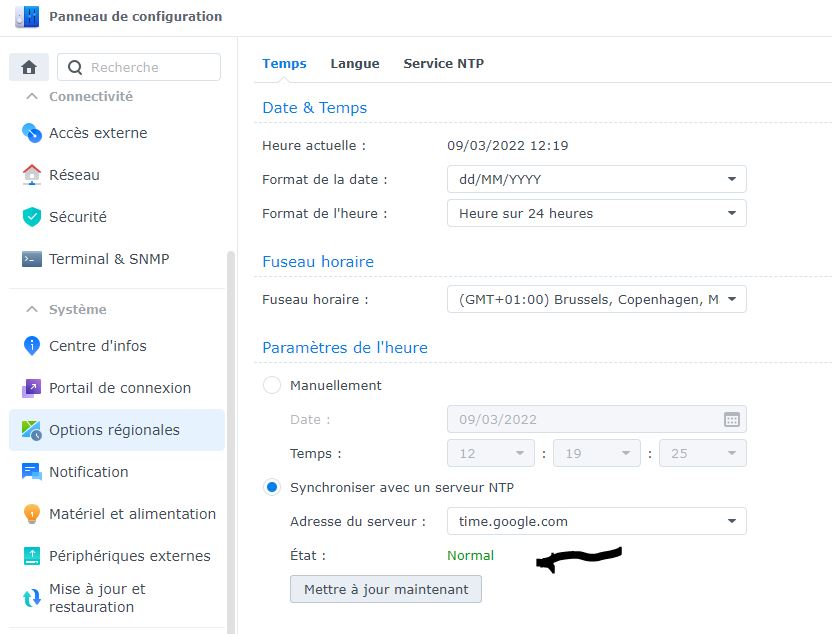Click the Options régionales icon

[31, 430]
